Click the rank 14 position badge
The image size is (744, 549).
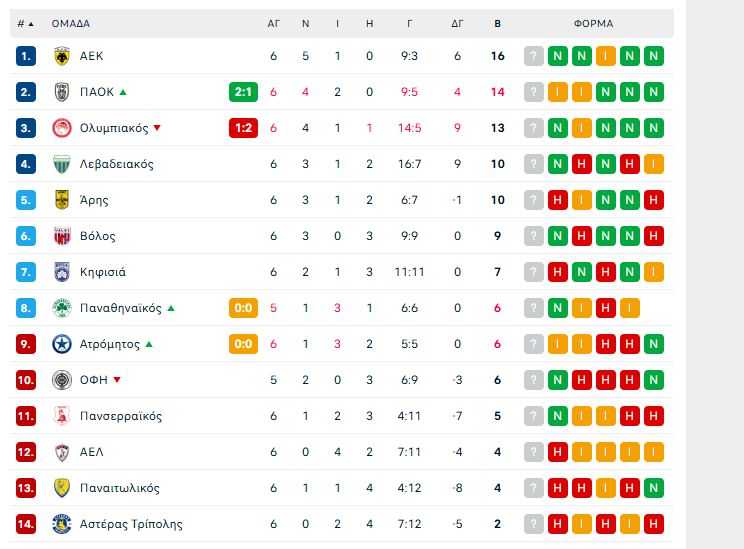26,524
